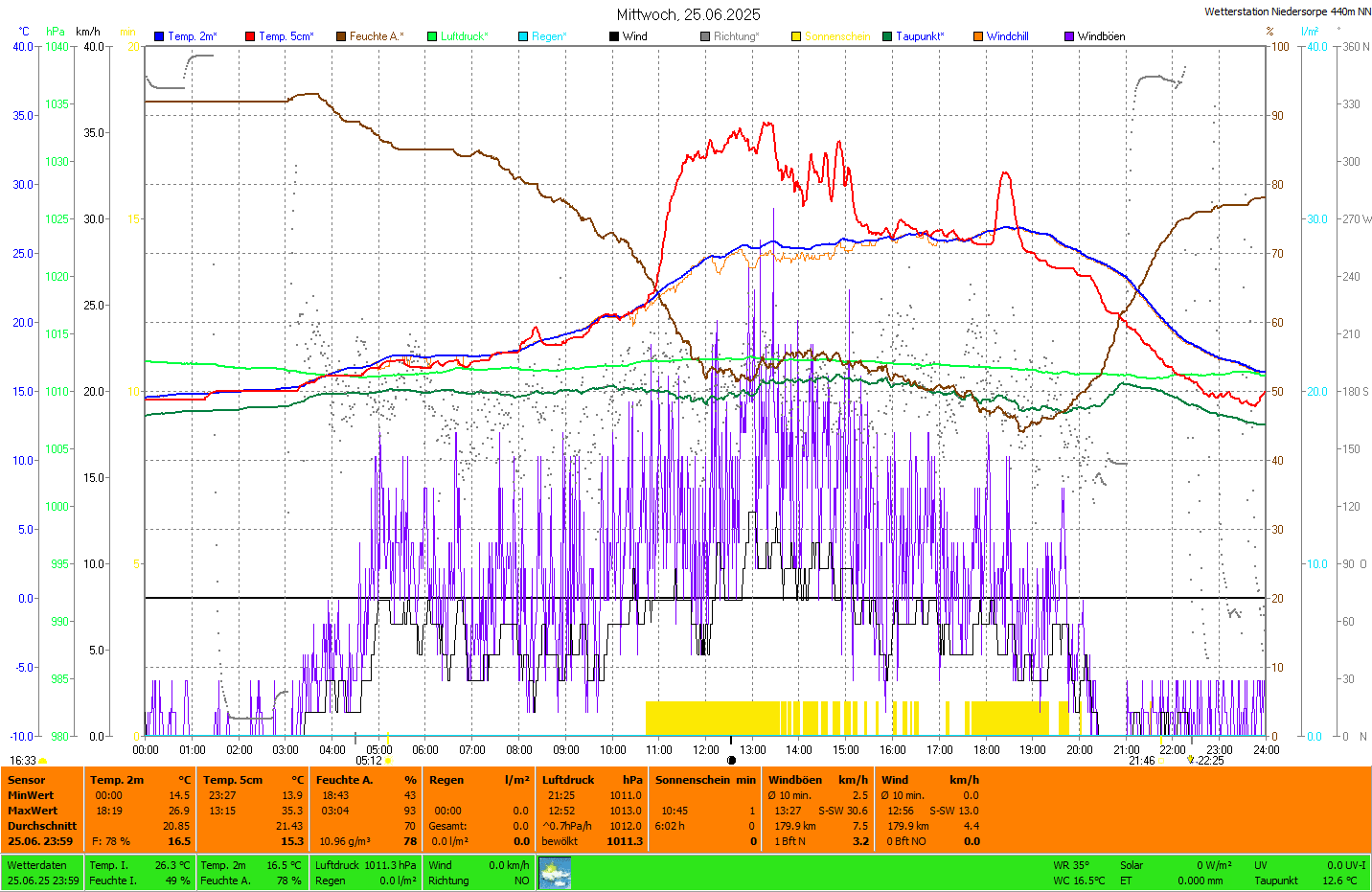Viewport: 1372px width, 892px height.
Task: Click the brown Feuchte A. legend square
Action: [341, 36]
